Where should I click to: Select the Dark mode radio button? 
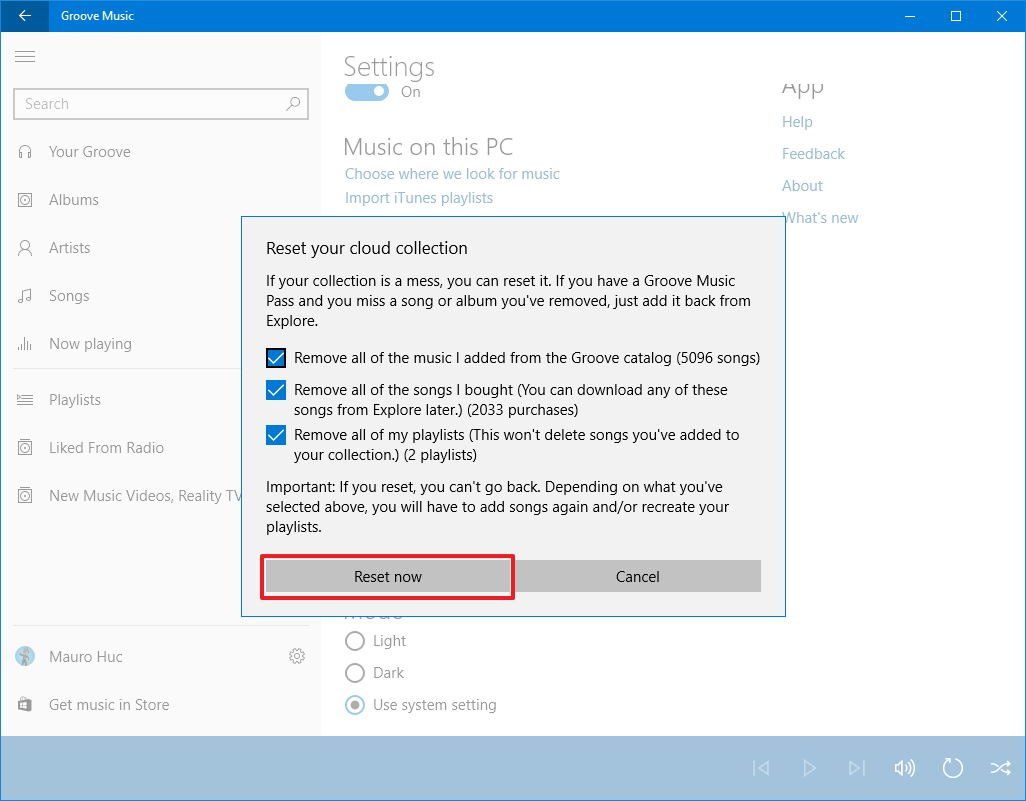[355, 673]
